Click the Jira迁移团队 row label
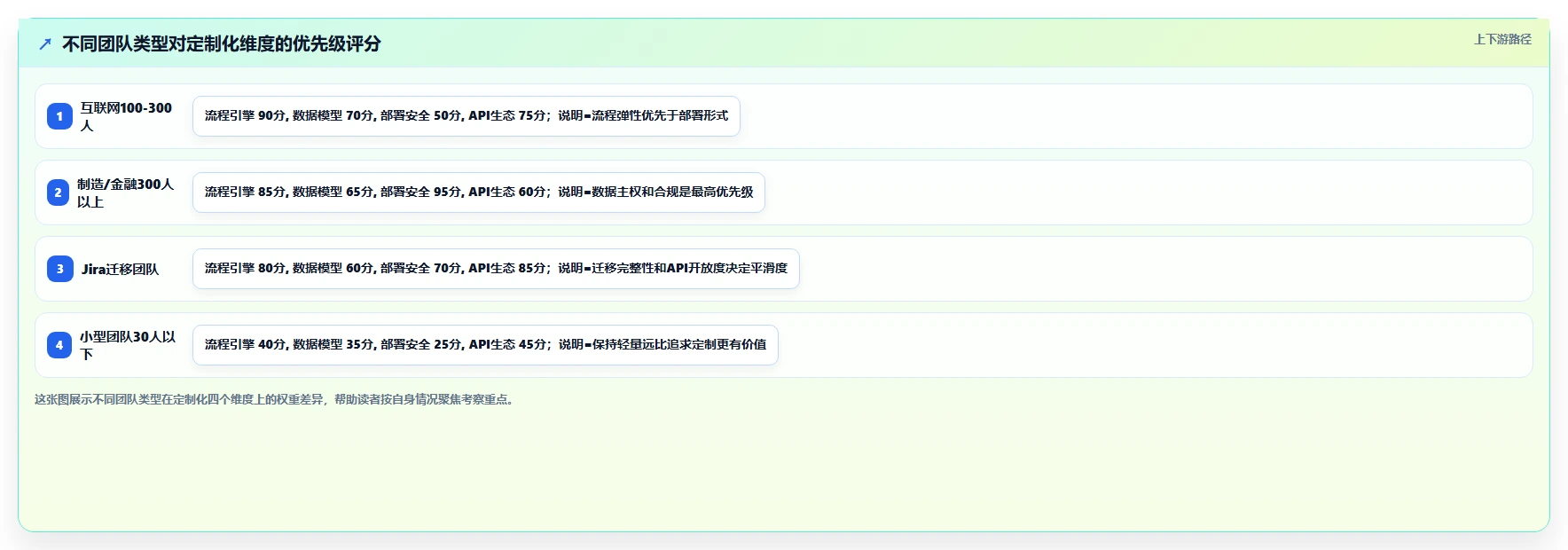Image resolution: width=1568 pixels, height=550 pixels. [x=120, y=269]
